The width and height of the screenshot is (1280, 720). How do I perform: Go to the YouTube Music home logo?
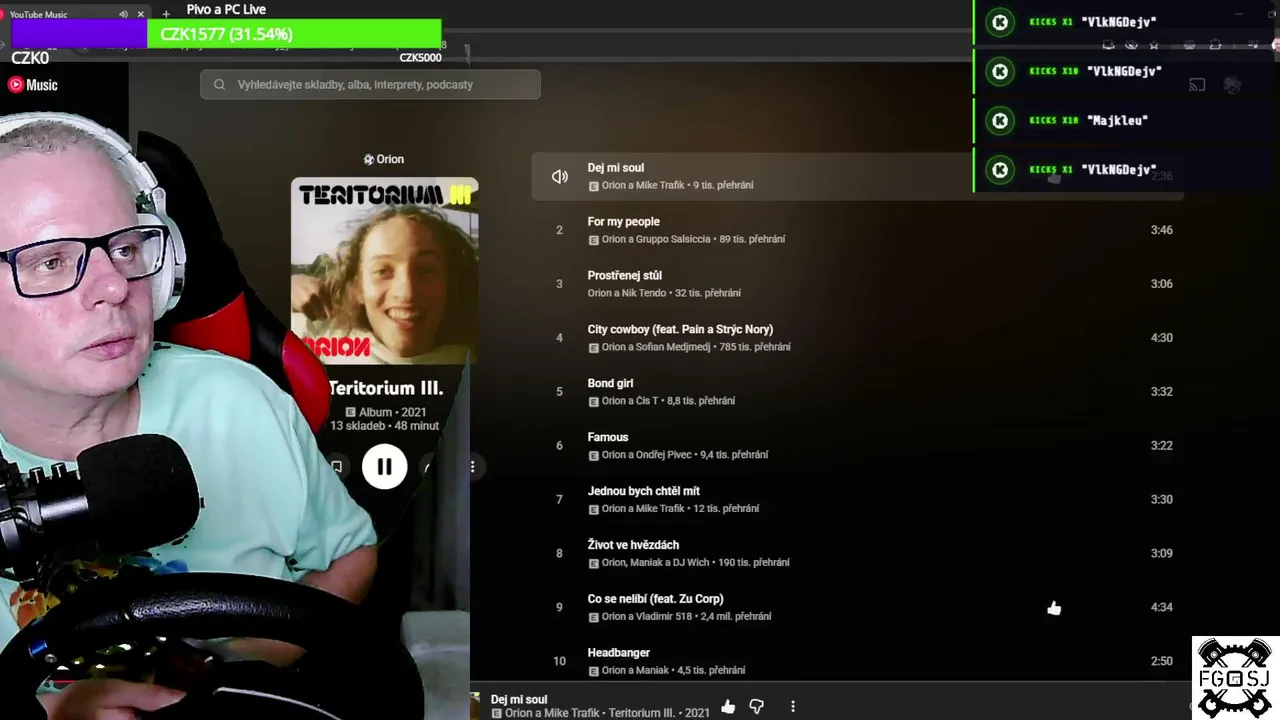[x=33, y=85]
